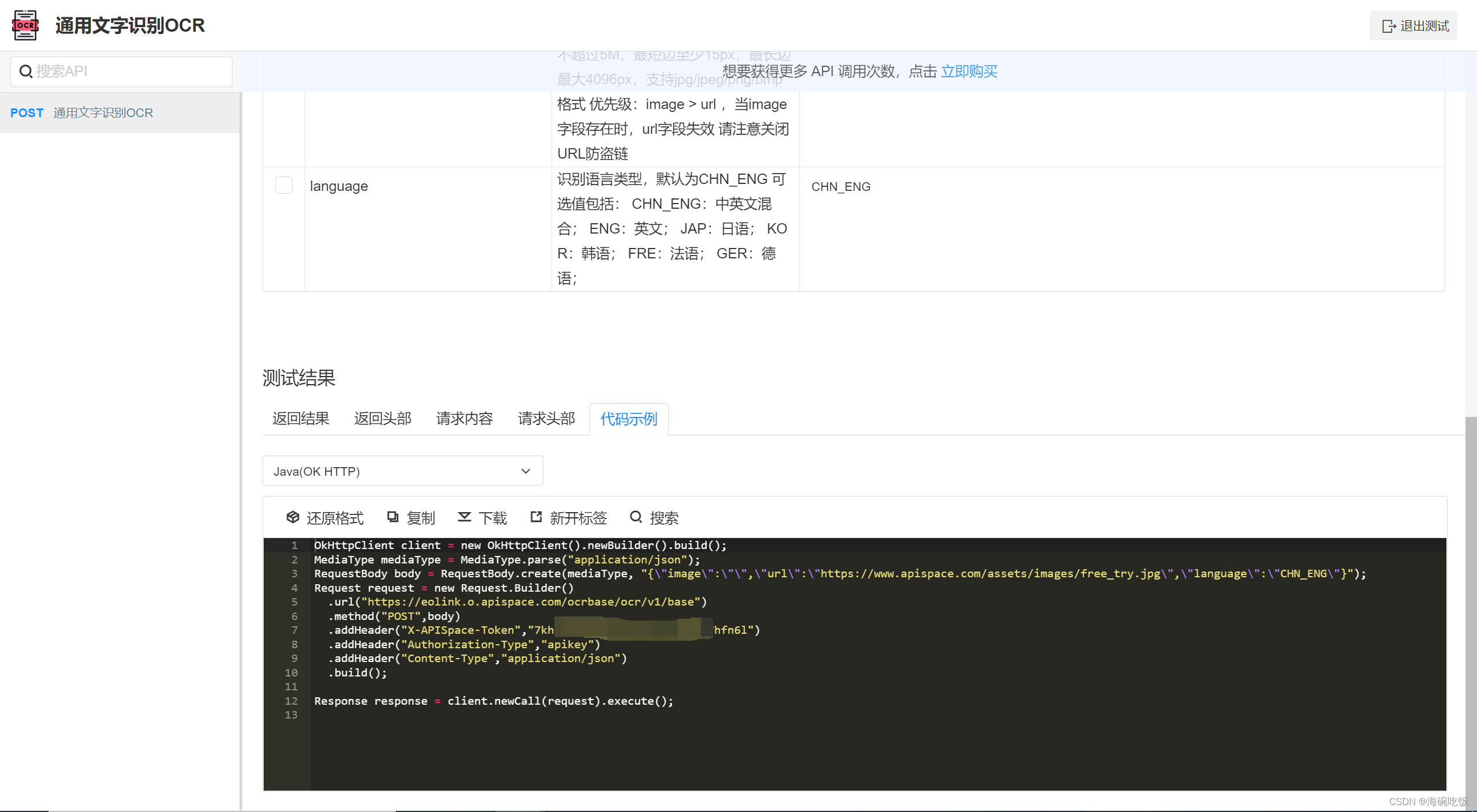Image resolution: width=1477 pixels, height=812 pixels.
Task: Click the Response response execute line
Action: pos(494,701)
